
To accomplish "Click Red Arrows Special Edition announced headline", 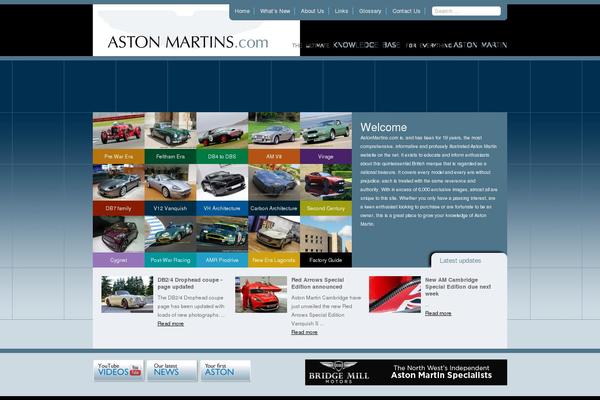I will click(x=318, y=283).
